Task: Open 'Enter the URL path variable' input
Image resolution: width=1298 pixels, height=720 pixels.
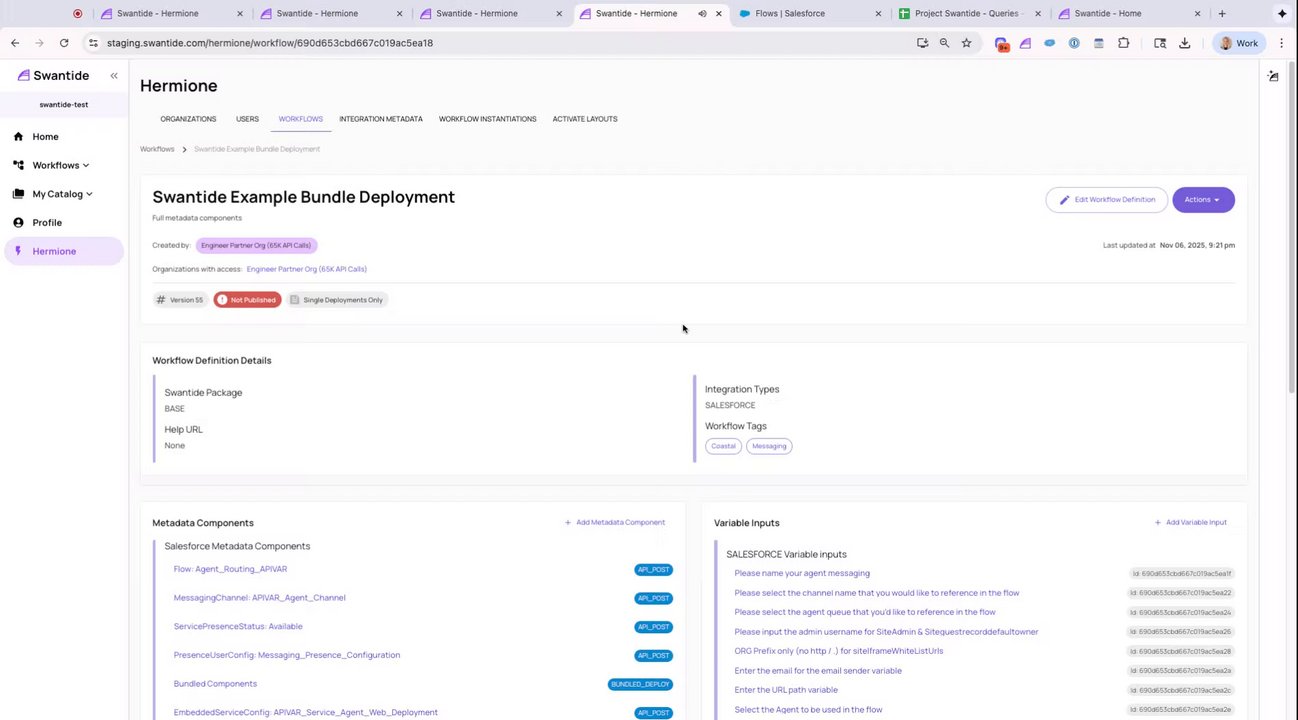Action: click(x=786, y=690)
